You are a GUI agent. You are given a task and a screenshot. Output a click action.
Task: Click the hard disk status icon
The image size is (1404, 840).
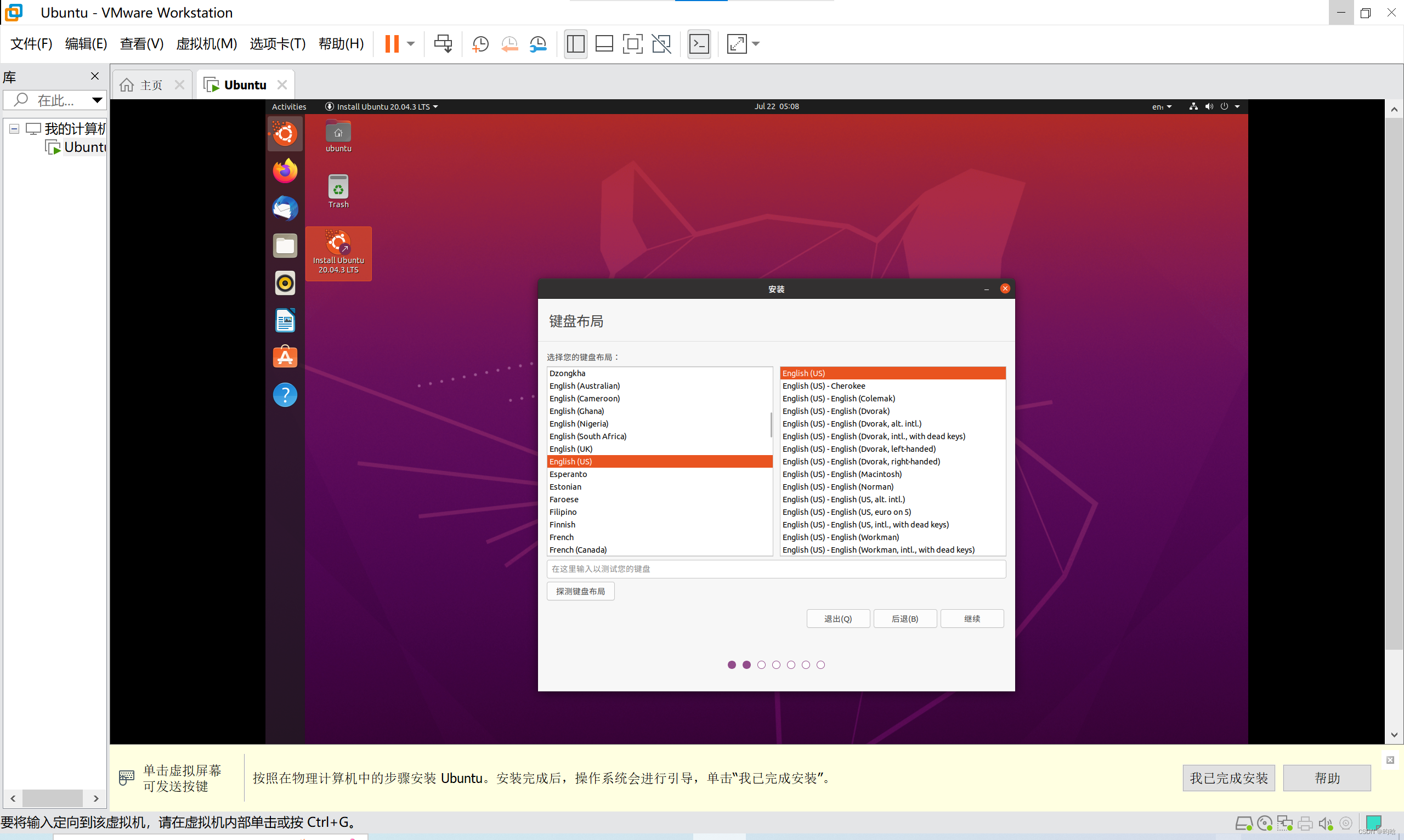1244,824
